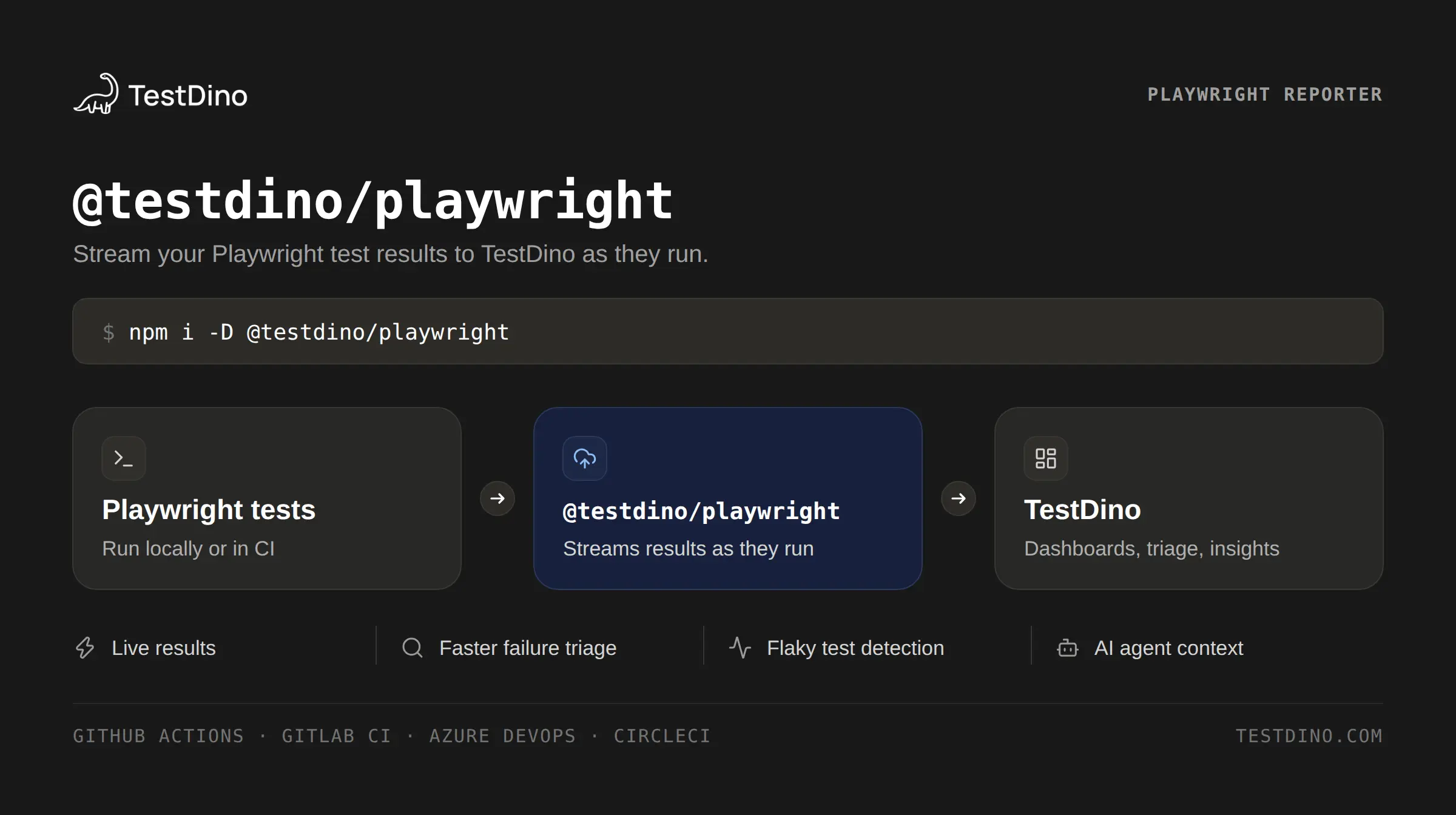Click the TestDino dinosaur logo icon
Screen dimensions: 1456x815
pos(96,94)
